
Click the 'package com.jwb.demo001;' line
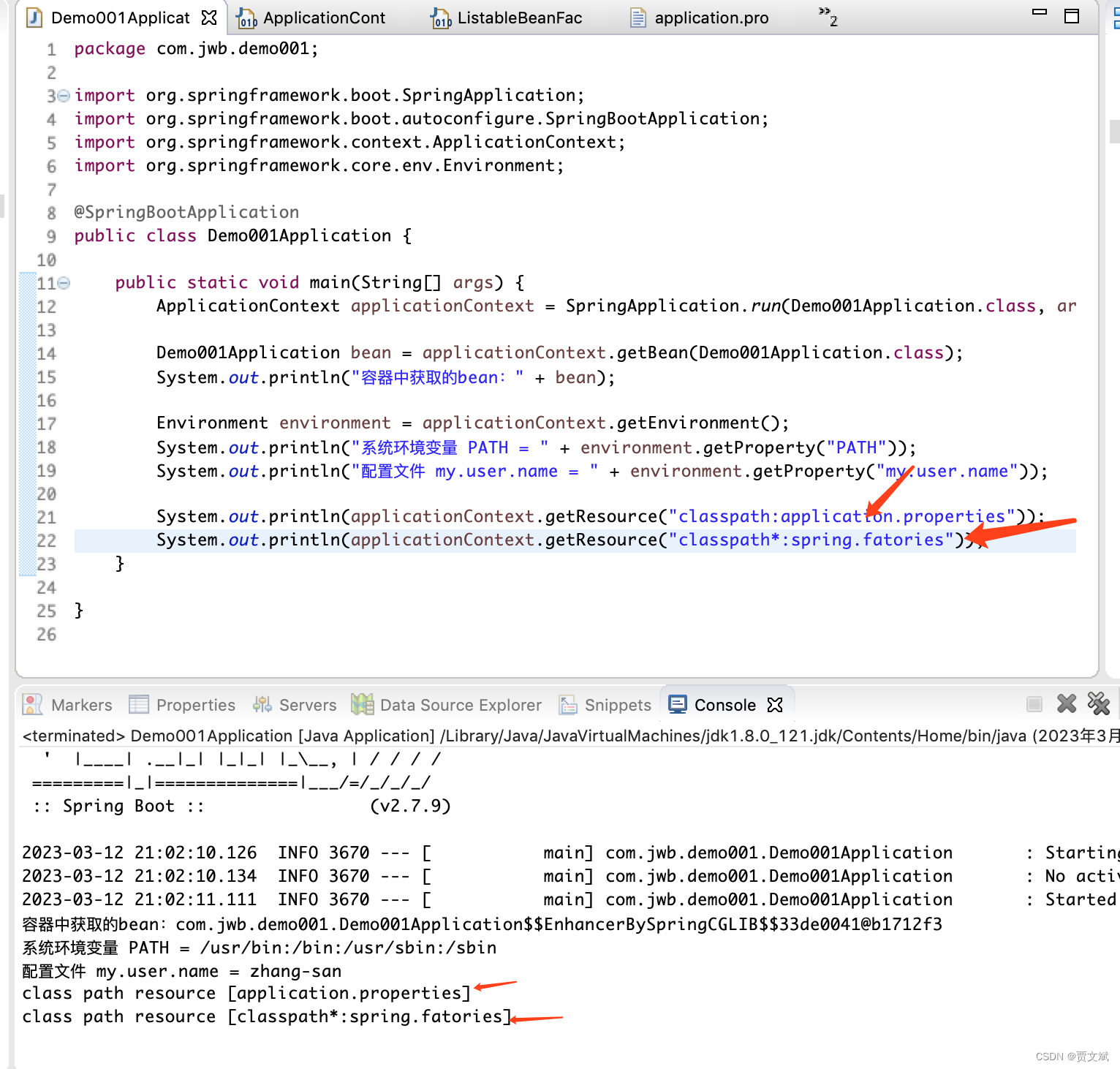[196, 49]
